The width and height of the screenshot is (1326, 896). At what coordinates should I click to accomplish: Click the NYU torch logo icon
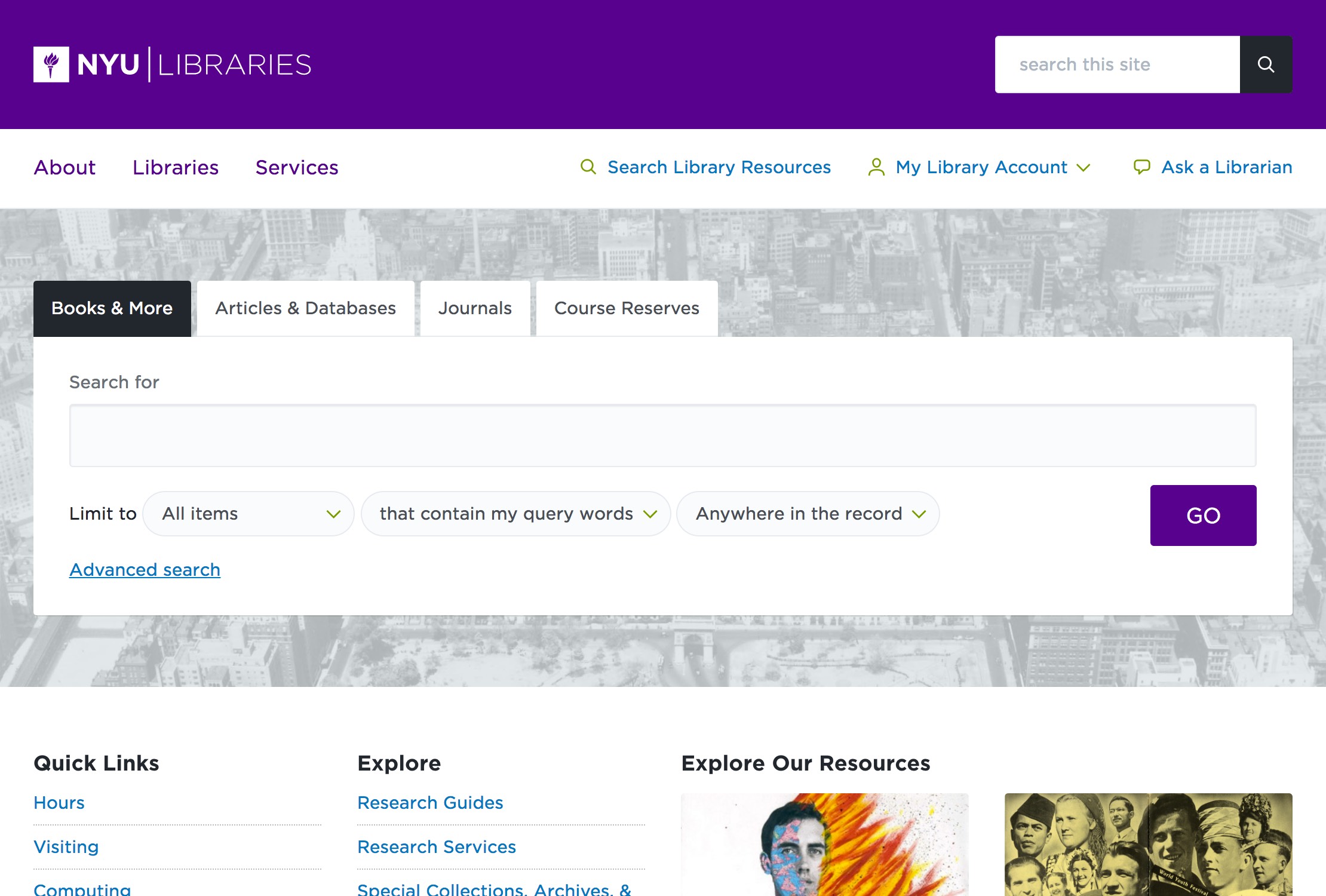click(51, 65)
